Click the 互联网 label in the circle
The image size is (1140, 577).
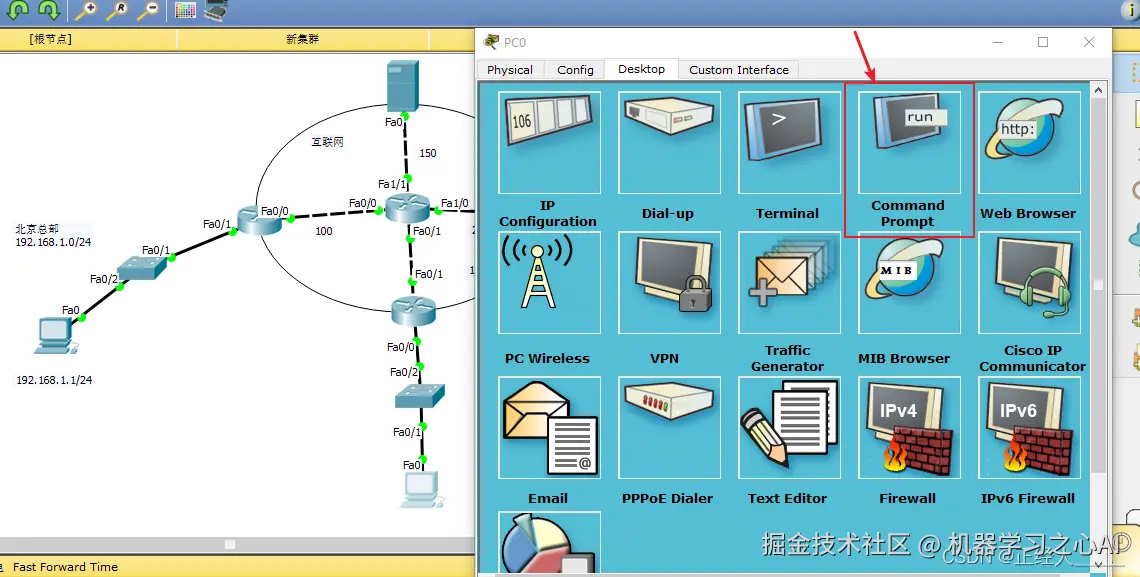(327, 142)
